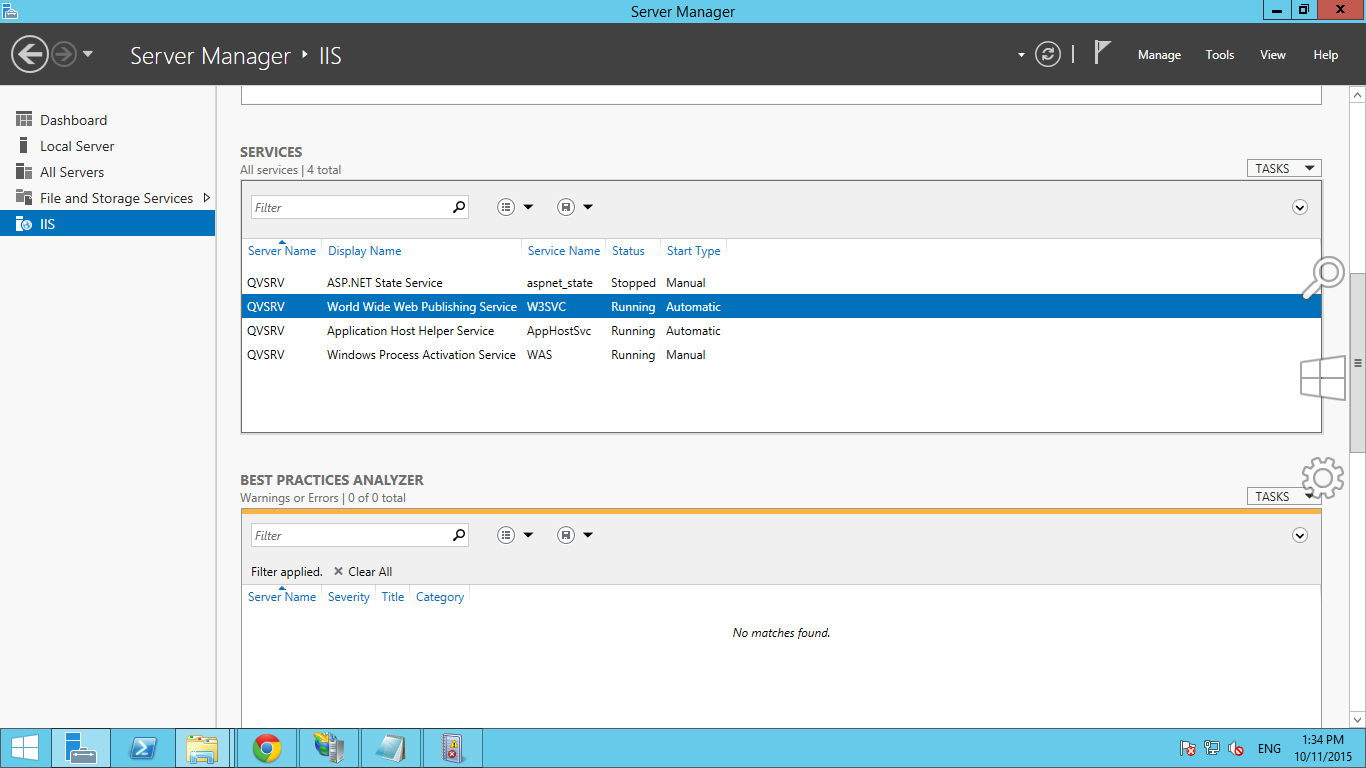Open BPA save query dropdown arrow
This screenshot has width=1366, height=768.
588,535
